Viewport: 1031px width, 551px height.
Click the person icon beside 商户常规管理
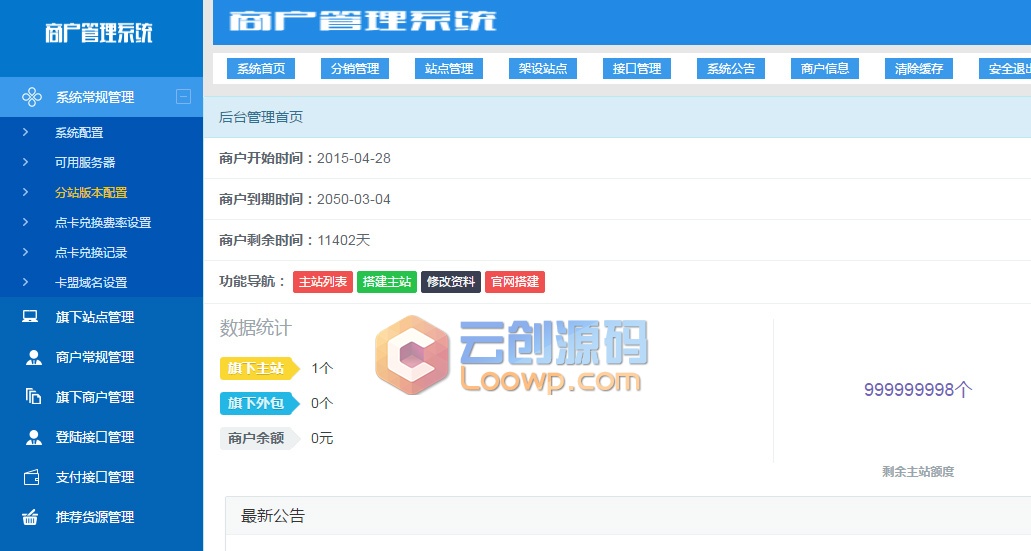pos(33,357)
